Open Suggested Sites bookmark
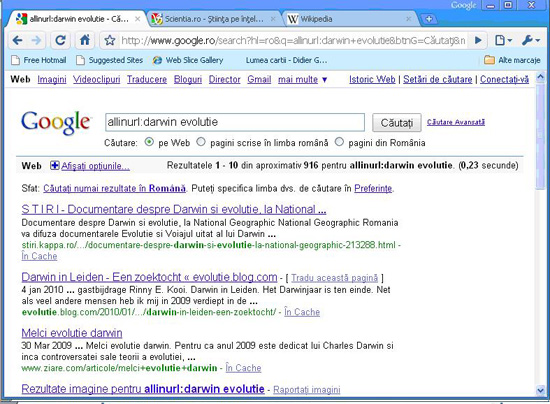The height and width of the screenshot is (404, 550). click(110, 60)
